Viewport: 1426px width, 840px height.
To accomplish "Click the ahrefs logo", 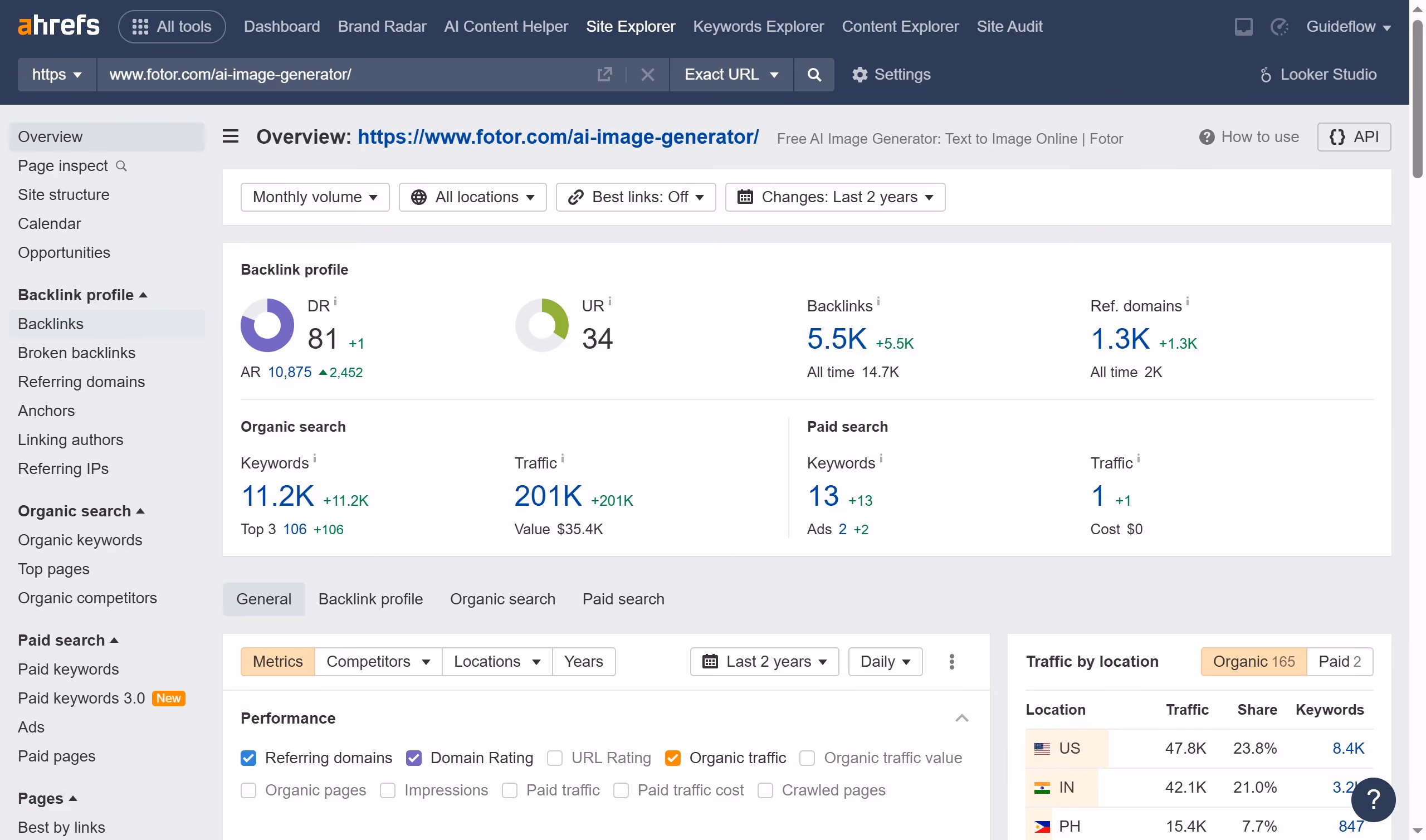I will [58, 26].
